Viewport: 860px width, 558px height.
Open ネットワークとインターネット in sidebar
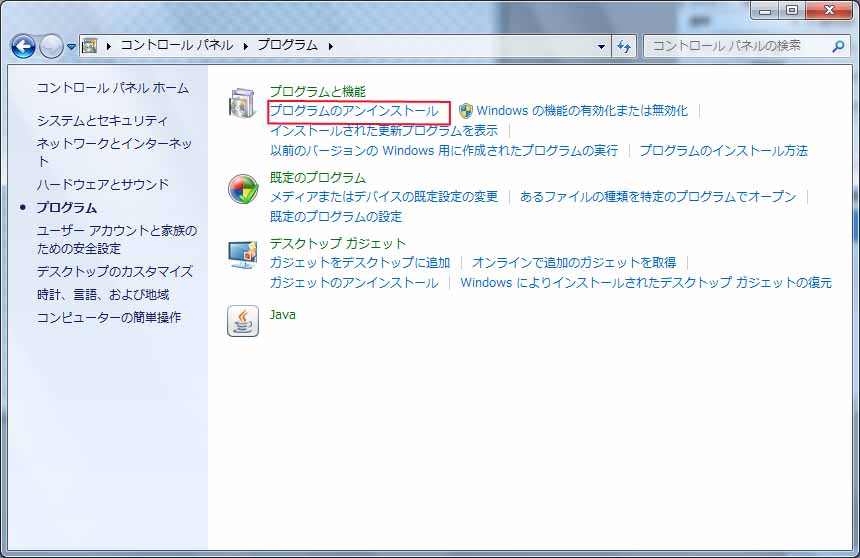click(x=114, y=152)
